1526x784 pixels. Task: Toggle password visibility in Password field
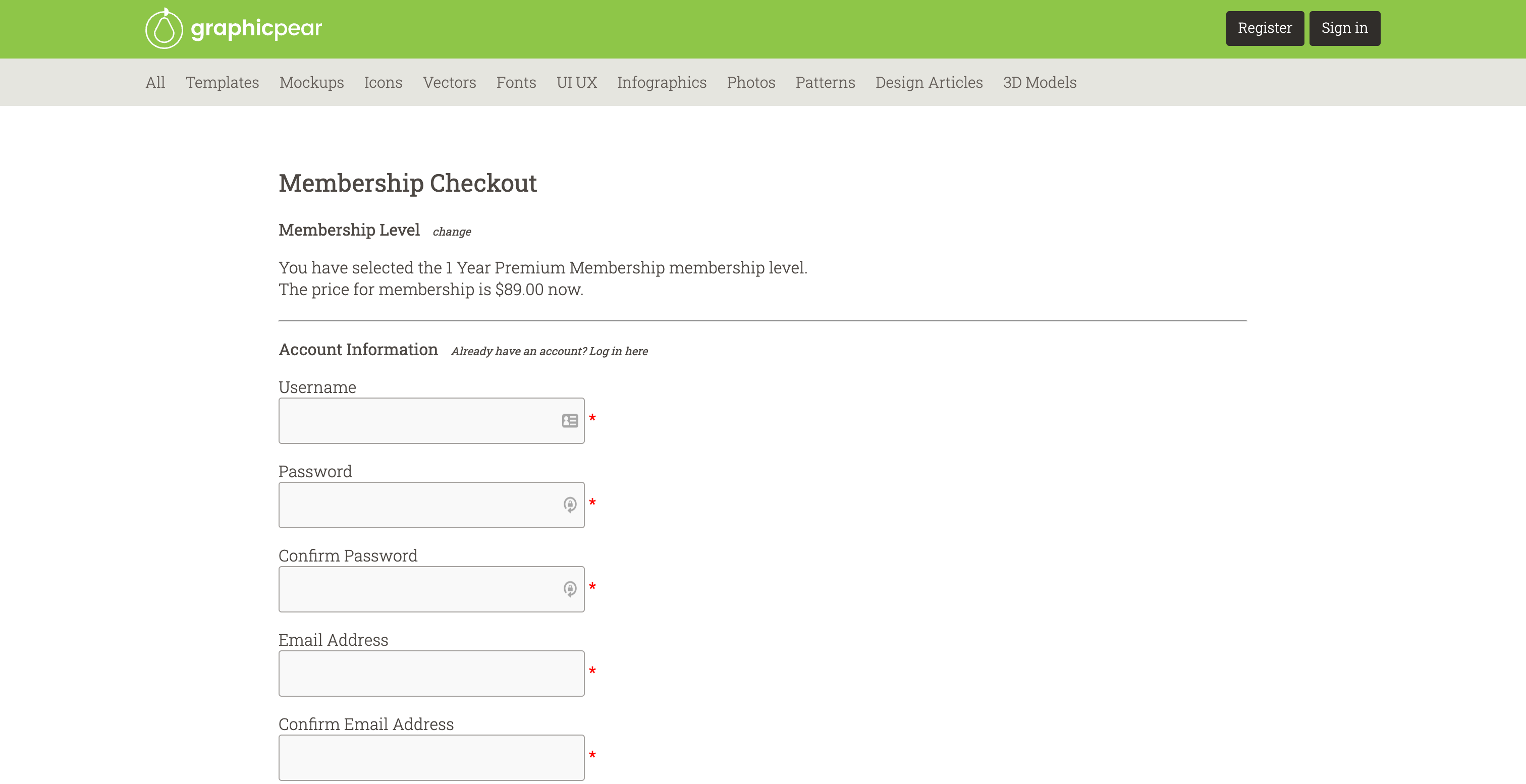[570, 505]
